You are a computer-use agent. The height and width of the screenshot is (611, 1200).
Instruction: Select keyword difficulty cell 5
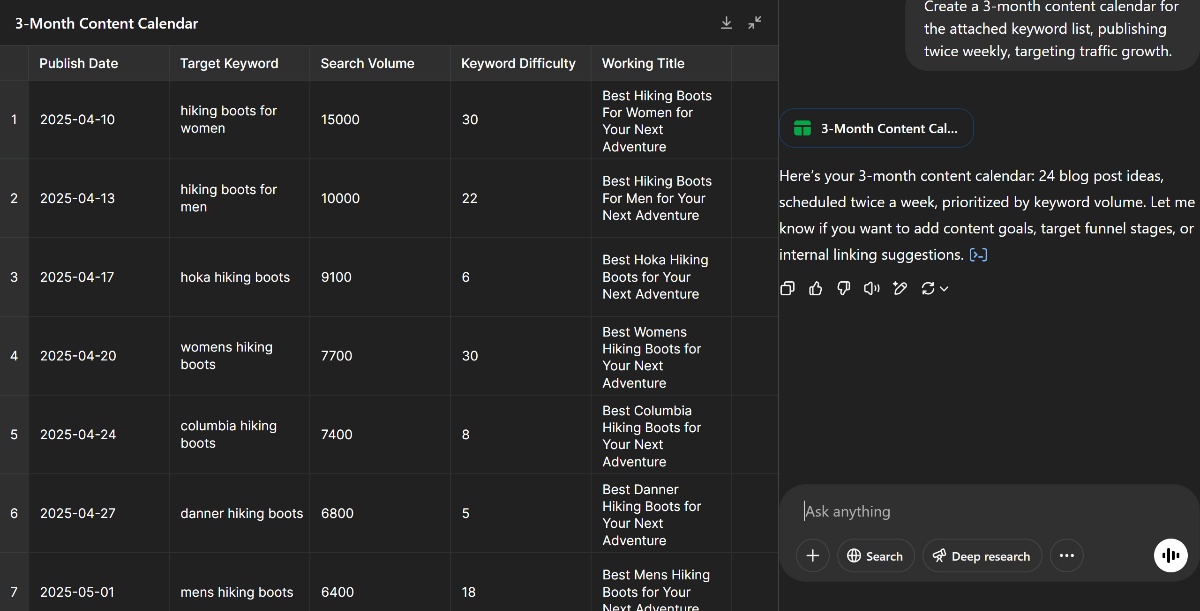520,513
